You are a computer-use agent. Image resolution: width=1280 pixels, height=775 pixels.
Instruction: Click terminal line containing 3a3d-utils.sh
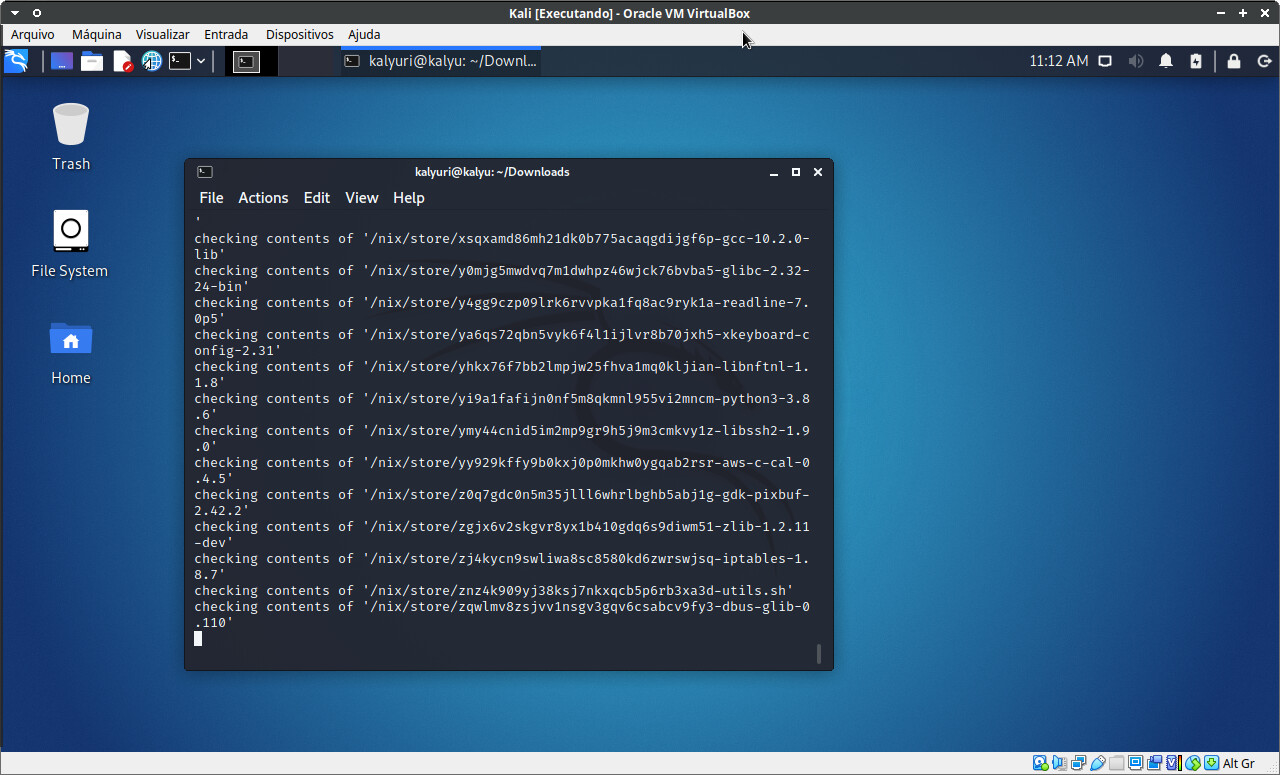pos(494,591)
